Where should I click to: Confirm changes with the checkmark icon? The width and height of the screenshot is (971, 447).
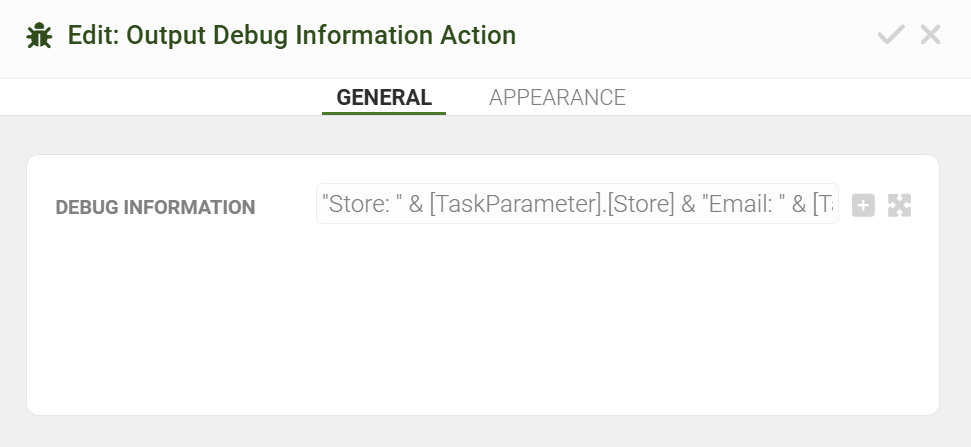pos(890,36)
